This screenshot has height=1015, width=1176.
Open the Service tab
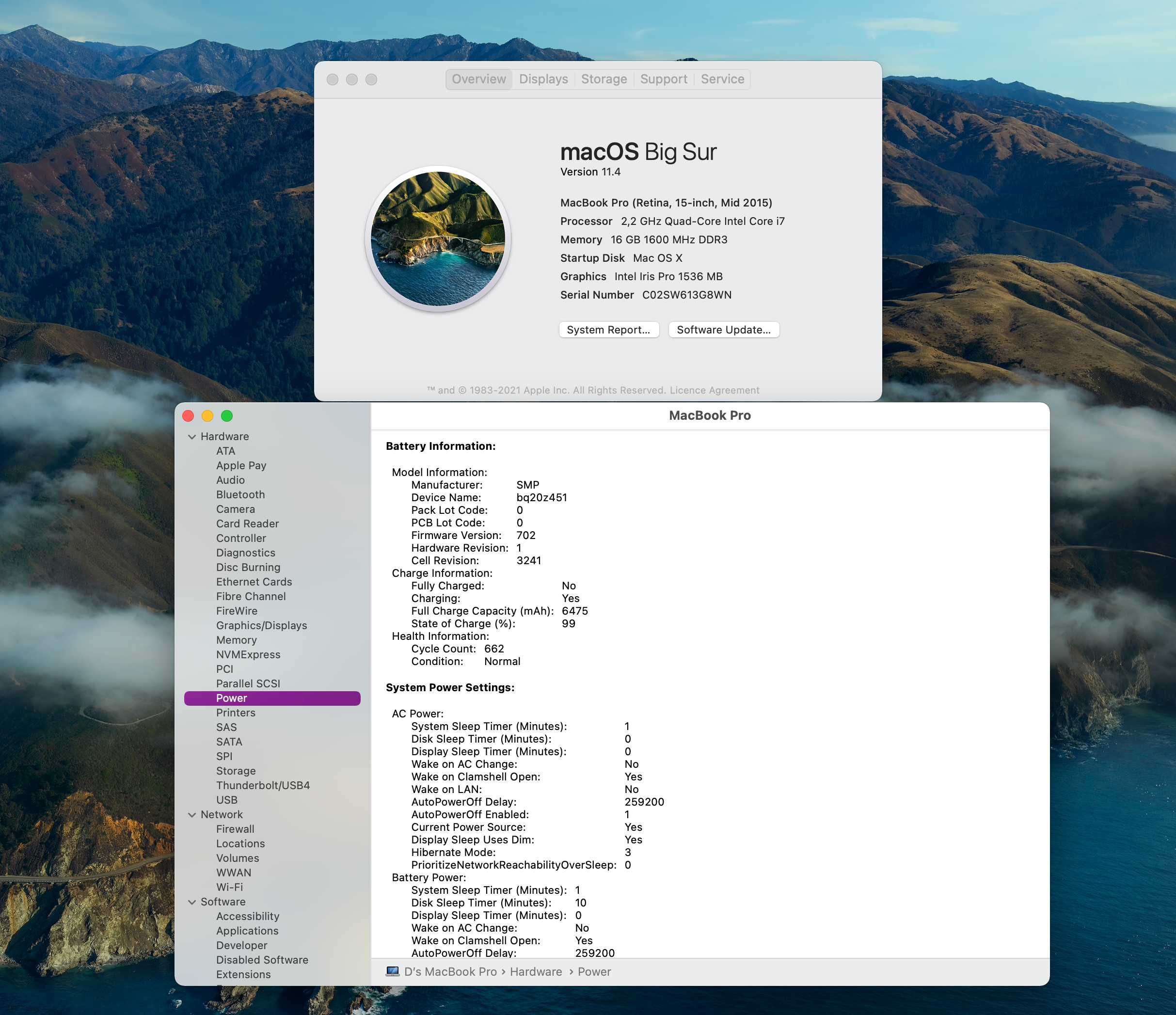point(722,79)
